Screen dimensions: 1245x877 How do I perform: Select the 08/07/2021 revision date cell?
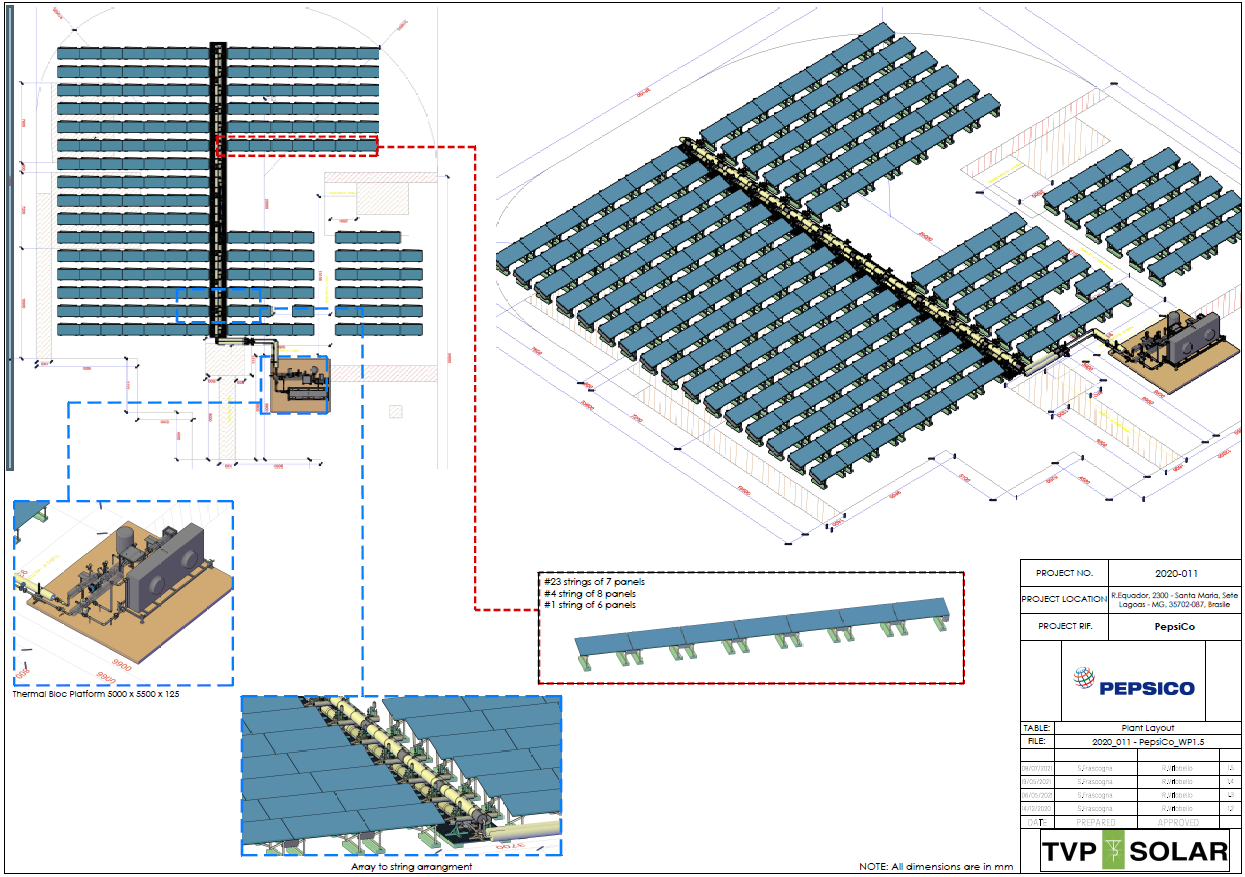pos(1037,769)
